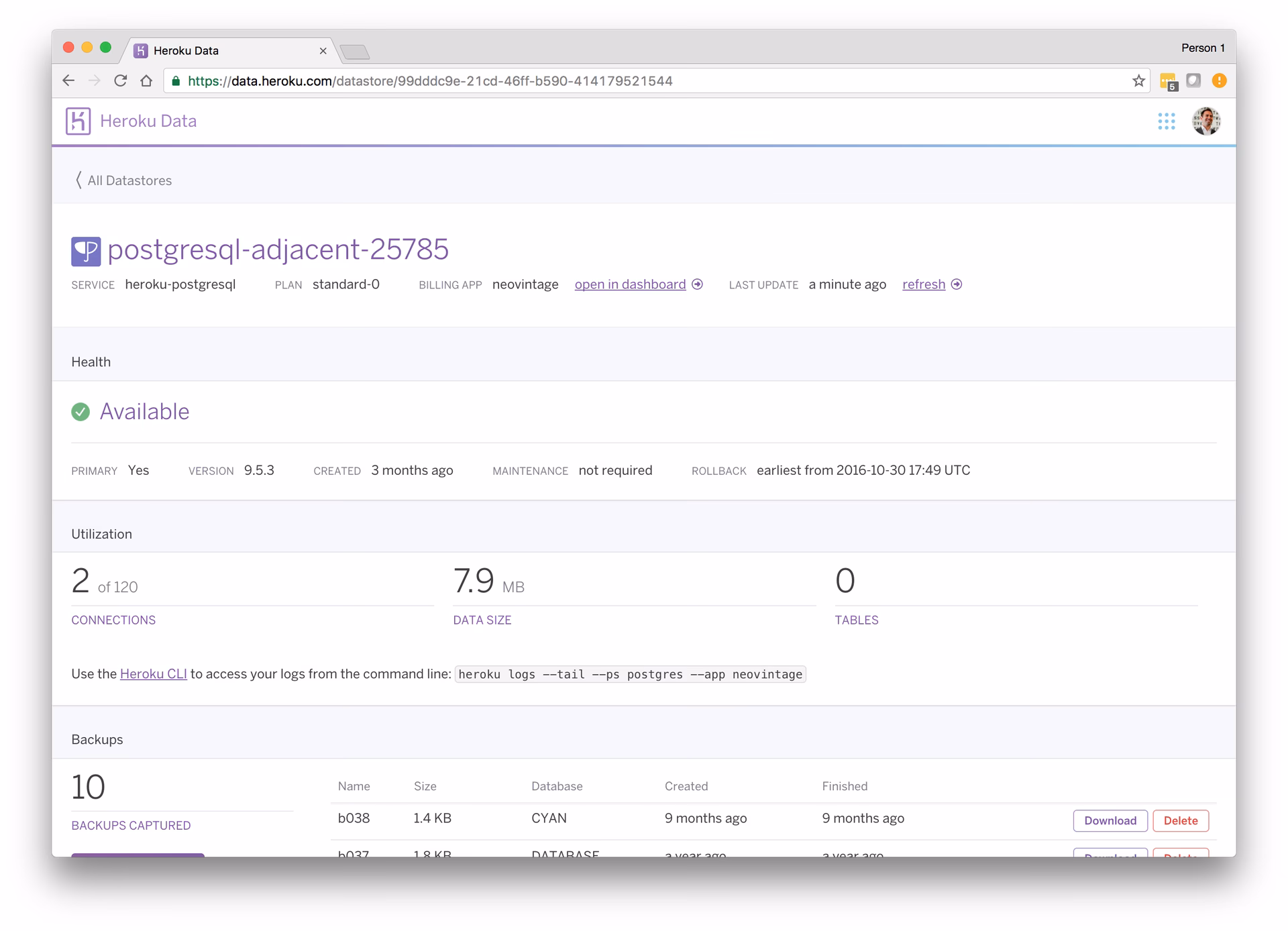Click the Utilization section heading
The width and height of the screenshot is (1288, 931).
click(102, 535)
